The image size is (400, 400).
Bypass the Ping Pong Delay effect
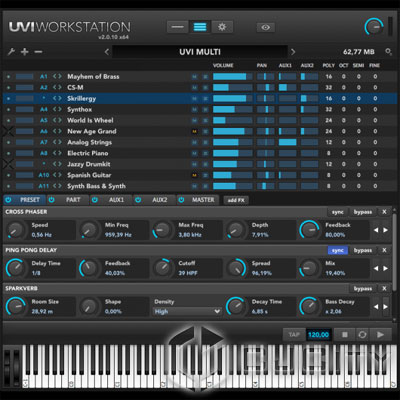click(x=363, y=250)
